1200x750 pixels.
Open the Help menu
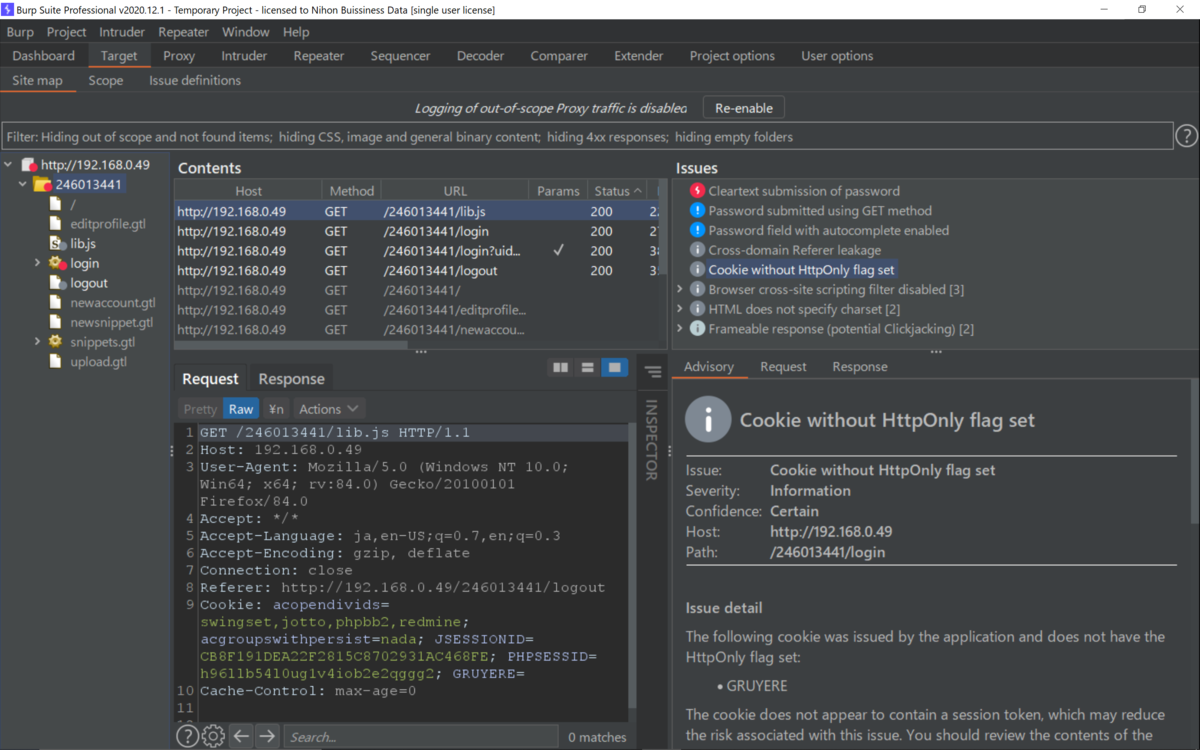[x=296, y=32]
